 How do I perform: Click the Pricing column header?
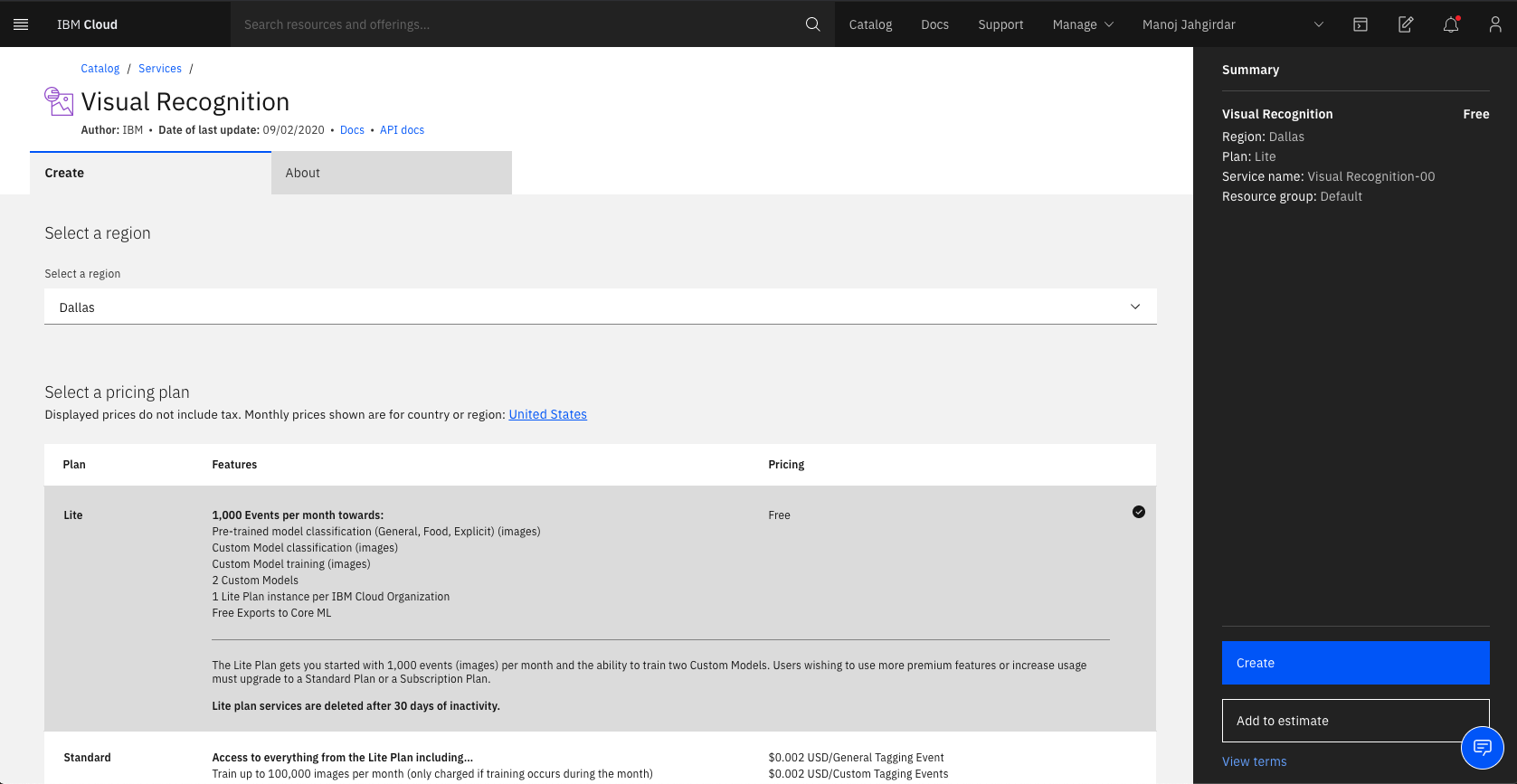coord(786,465)
